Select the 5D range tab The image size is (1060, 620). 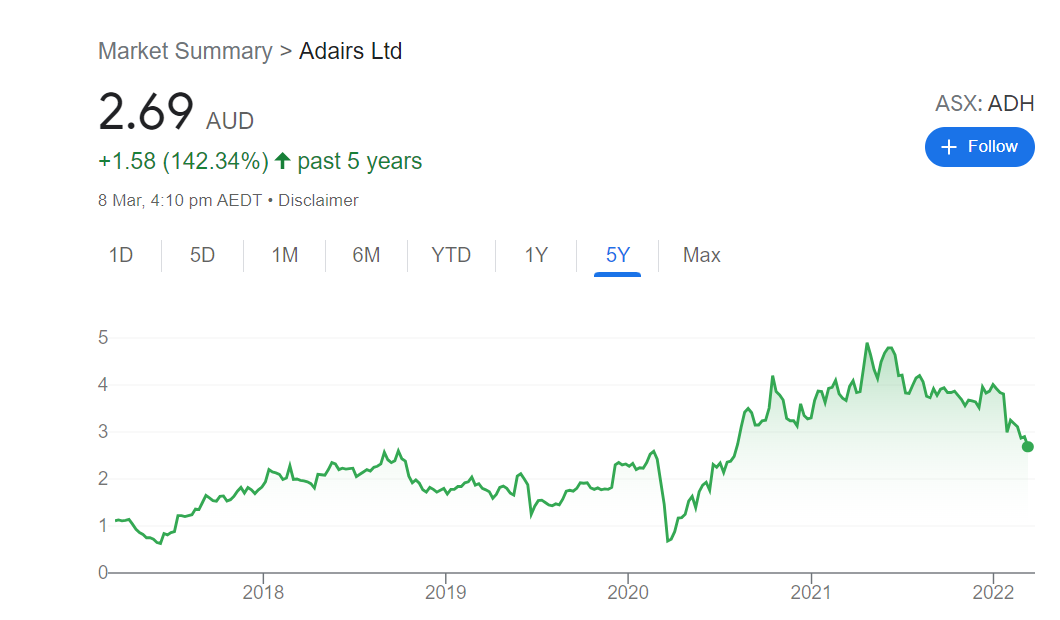point(202,255)
